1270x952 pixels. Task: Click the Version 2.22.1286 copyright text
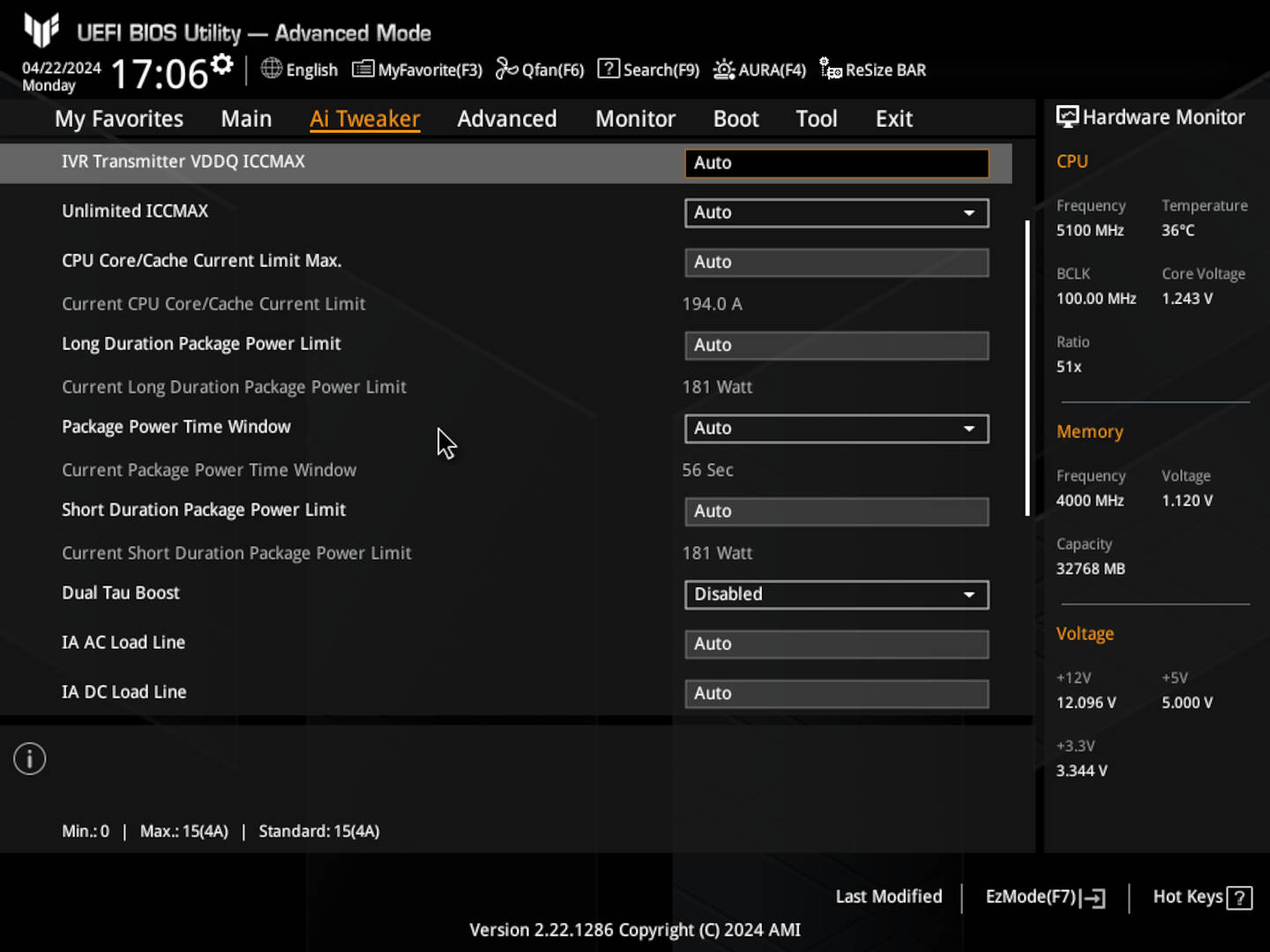(635, 930)
